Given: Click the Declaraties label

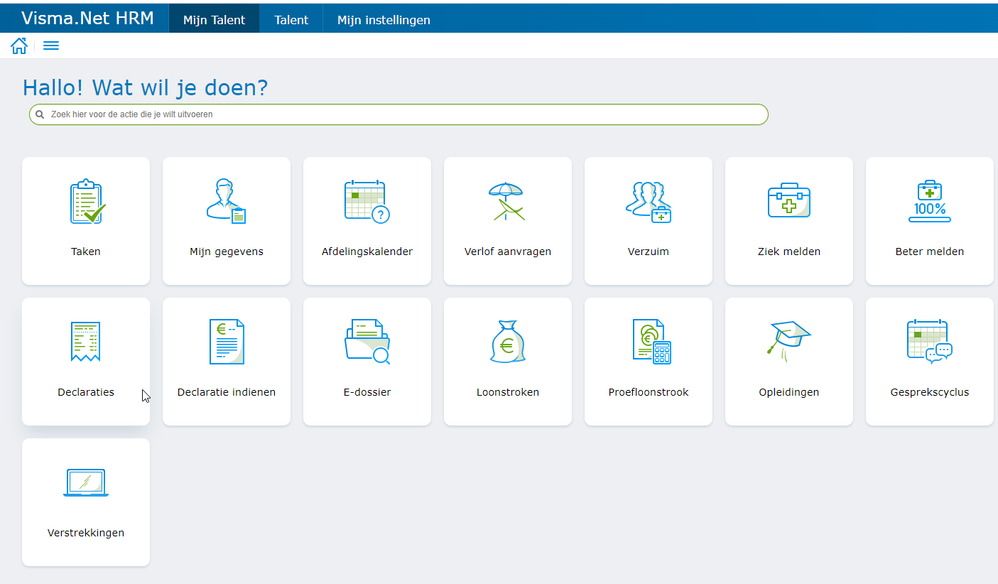Looking at the screenshot, I should (x=86, y=392).
